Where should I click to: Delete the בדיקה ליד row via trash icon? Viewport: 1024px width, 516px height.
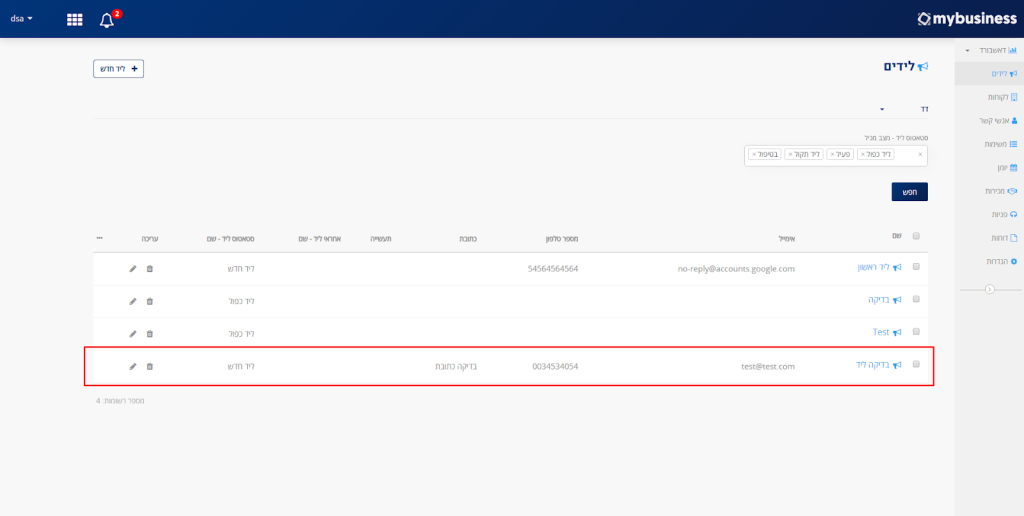150,366
